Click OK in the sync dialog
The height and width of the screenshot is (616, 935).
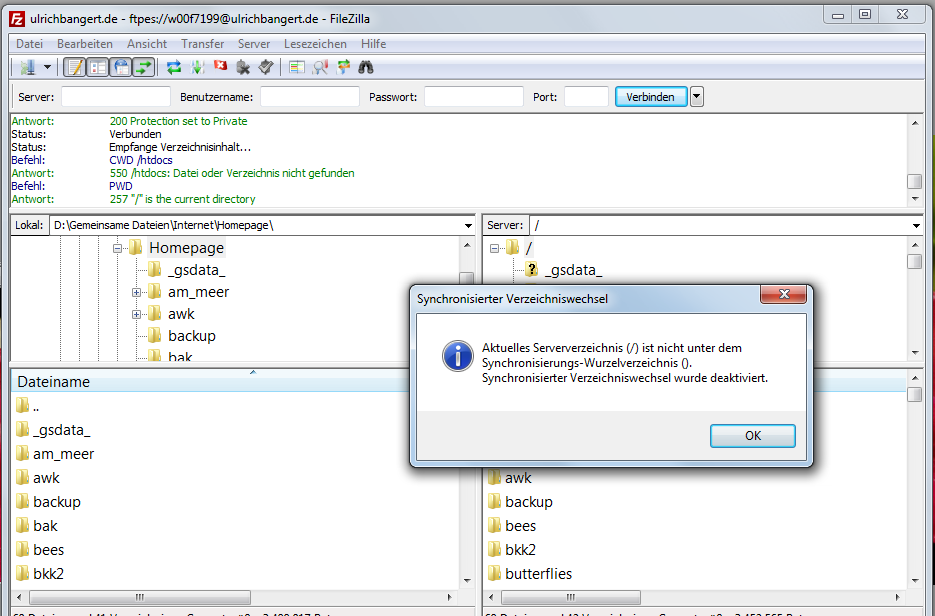click(x=753, y=436)
